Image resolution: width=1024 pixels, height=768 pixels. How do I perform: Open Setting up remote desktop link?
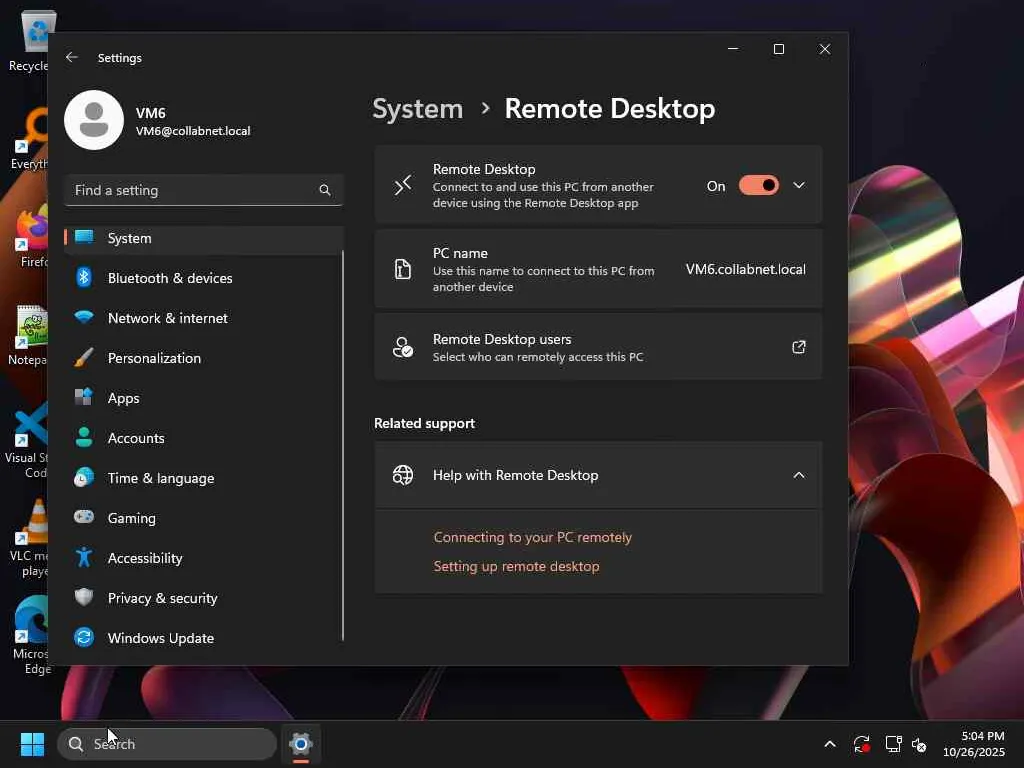(x=516, y=566)
